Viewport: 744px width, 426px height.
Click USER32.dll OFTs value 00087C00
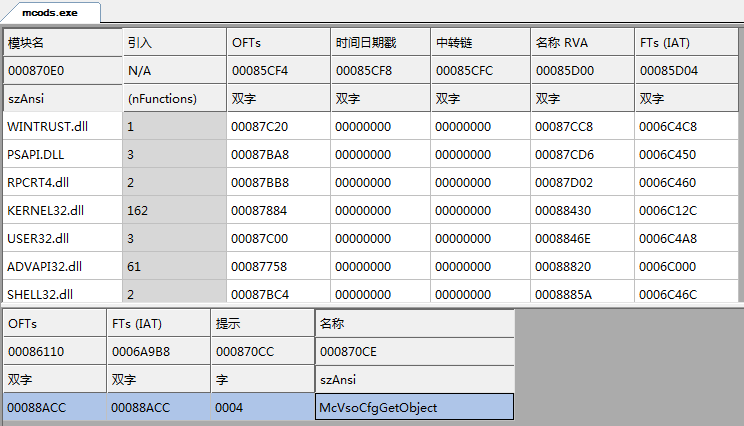tap(279, 239)
